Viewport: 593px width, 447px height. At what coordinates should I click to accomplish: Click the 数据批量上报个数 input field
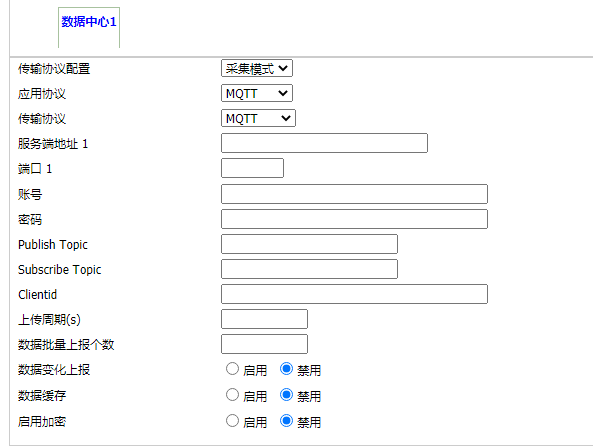point(264,344)
